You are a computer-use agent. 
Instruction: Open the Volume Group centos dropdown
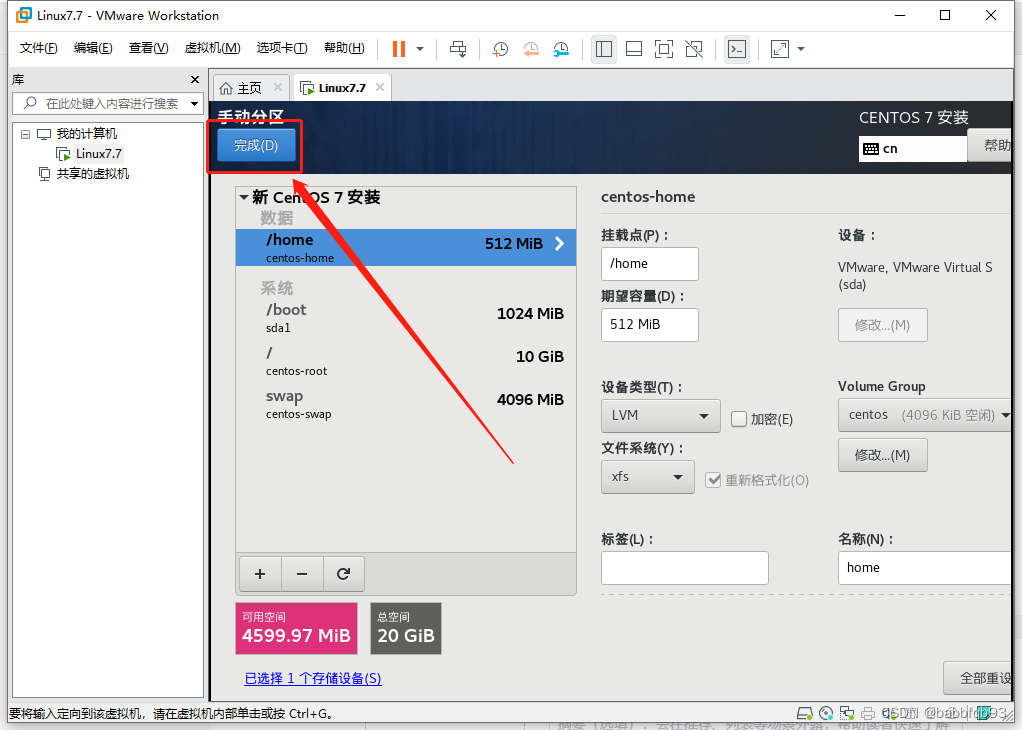(x=924, y=415)
